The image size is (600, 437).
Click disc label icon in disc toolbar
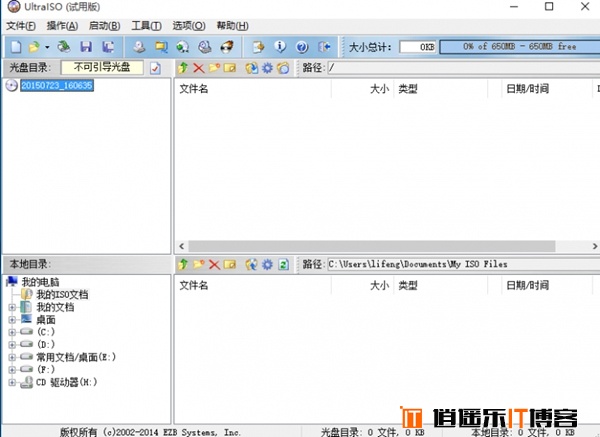283,68
